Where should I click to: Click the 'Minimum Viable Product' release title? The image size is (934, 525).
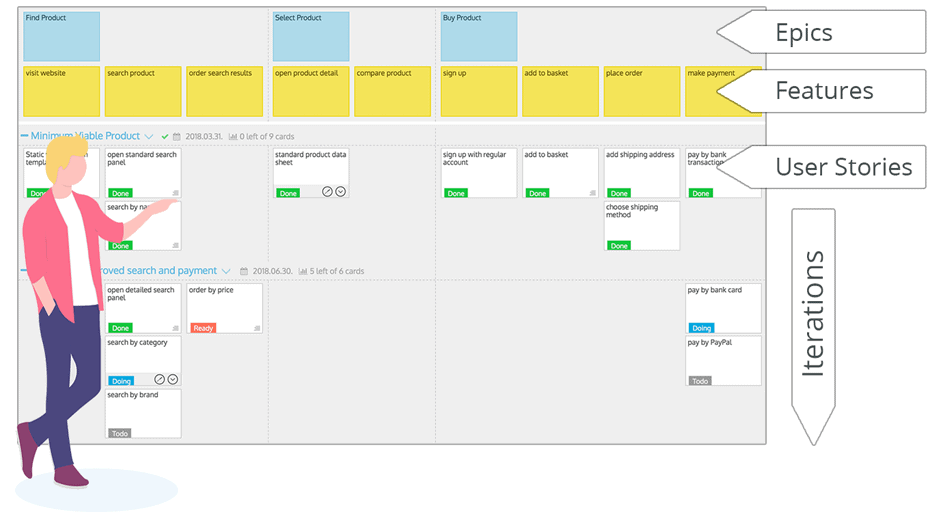pyautogui.click(x=85, y=136)
